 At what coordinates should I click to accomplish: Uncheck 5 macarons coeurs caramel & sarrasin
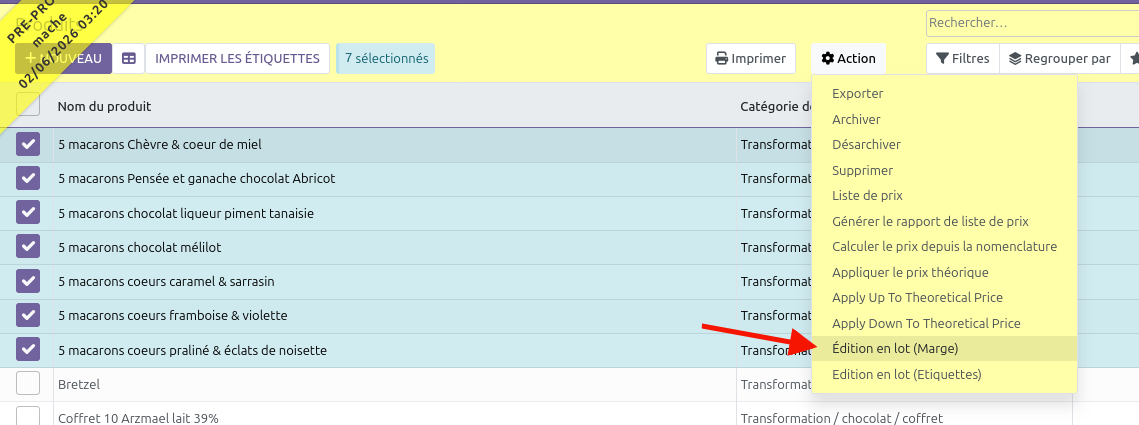[28, 281]
